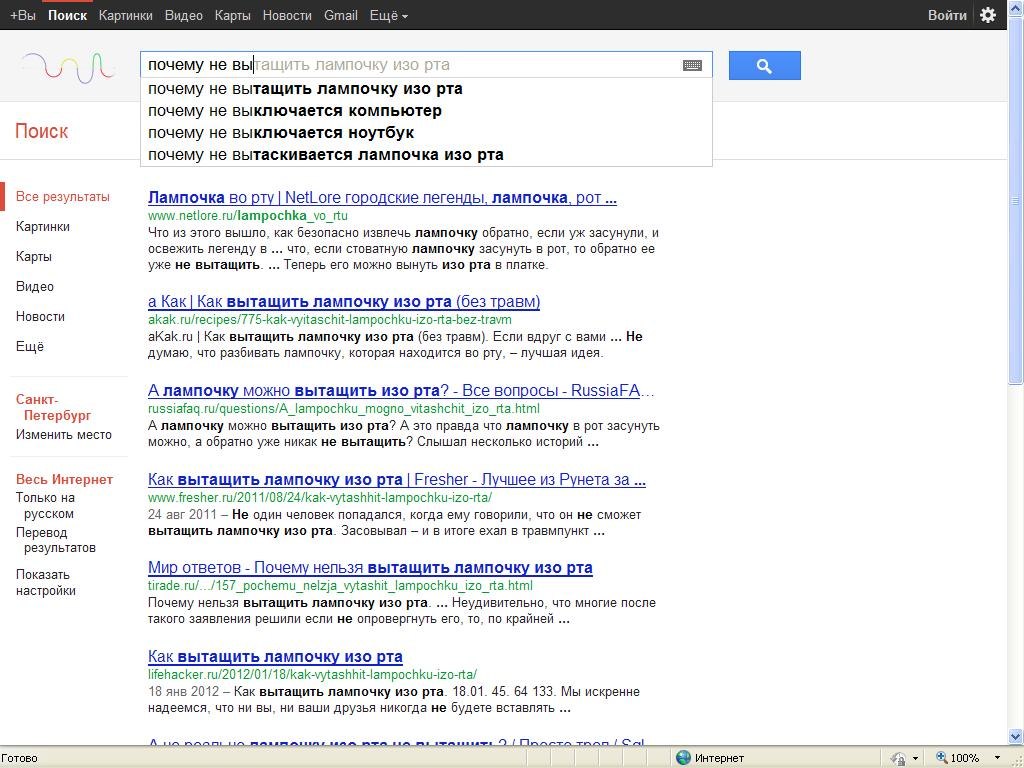Image resolution: width=1024 pixels, height=768 pixels.
Task: Click the Internet zone globe icon in status bar
Action: [684, 758]
